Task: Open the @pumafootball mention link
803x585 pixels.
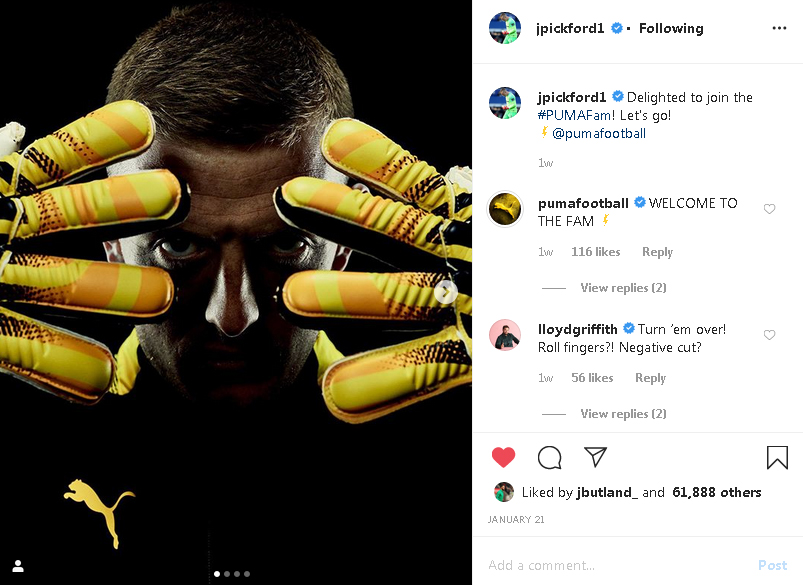Action: pyautogui.click(x=599, y=134)
